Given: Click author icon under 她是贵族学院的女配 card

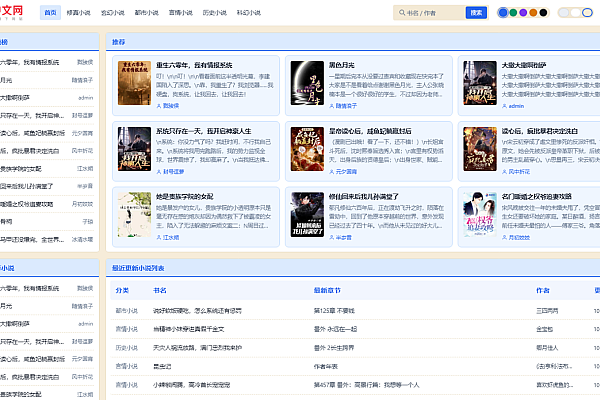Looking at the screenshot, I should pos(159,238).
